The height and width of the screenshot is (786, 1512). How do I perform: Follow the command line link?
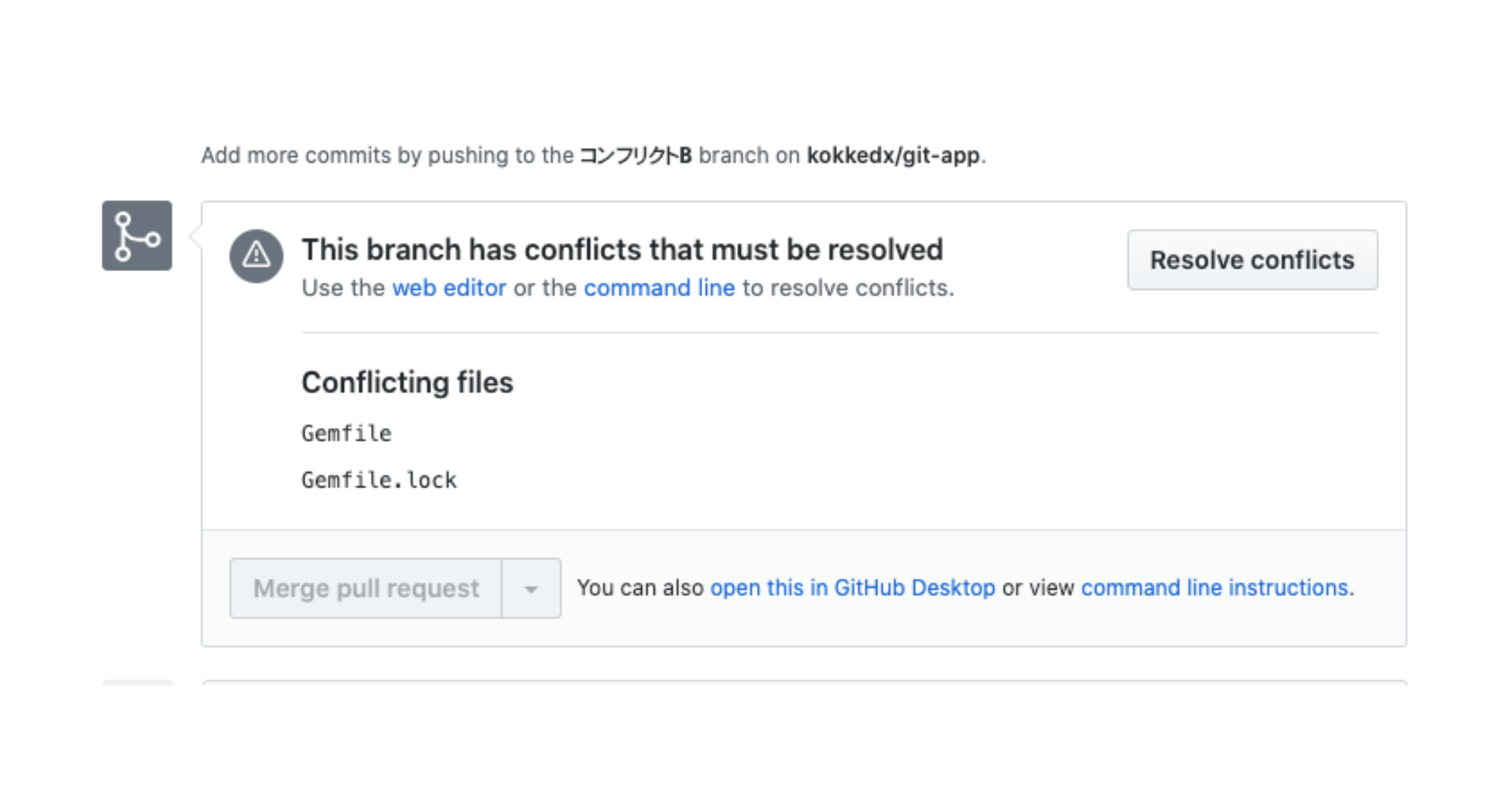[x=659, y=288]
